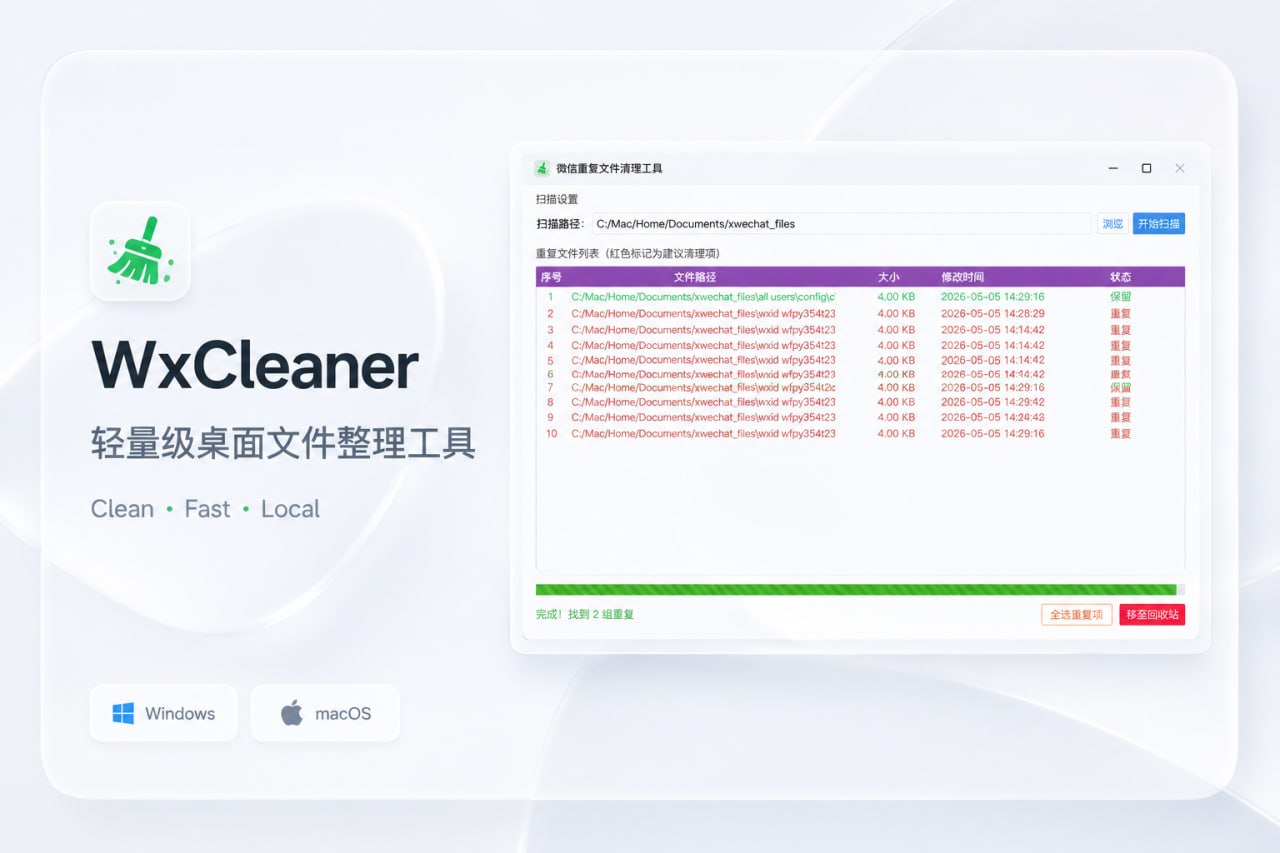Image resolution: width=1280 pixels, height=853 pixels.
Task: Maximize the 微信重复文件清理工具 window
Action: coord(1146,168)
